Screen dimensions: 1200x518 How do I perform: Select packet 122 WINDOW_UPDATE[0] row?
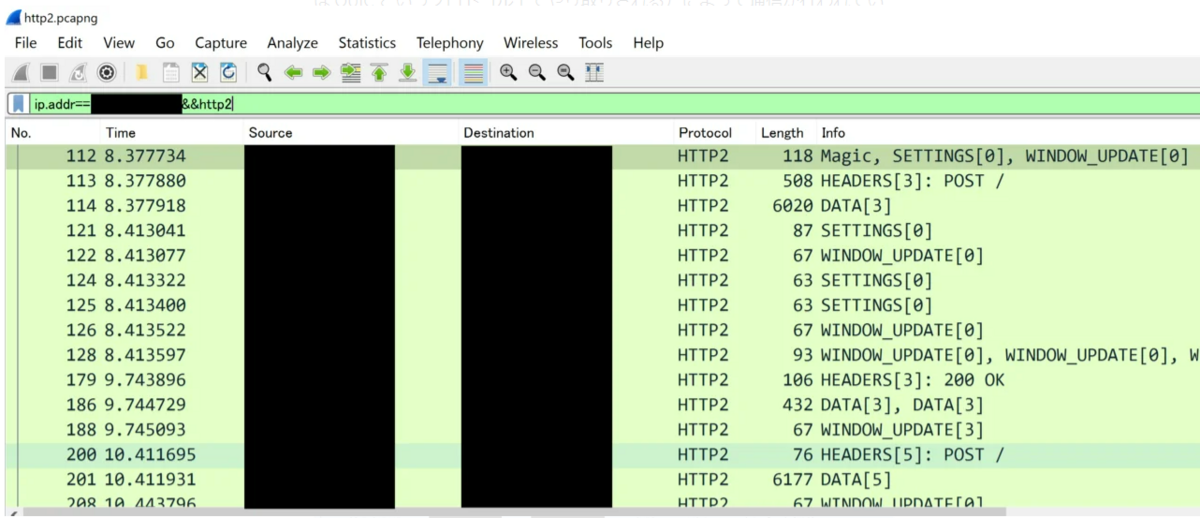pos(602,256)
